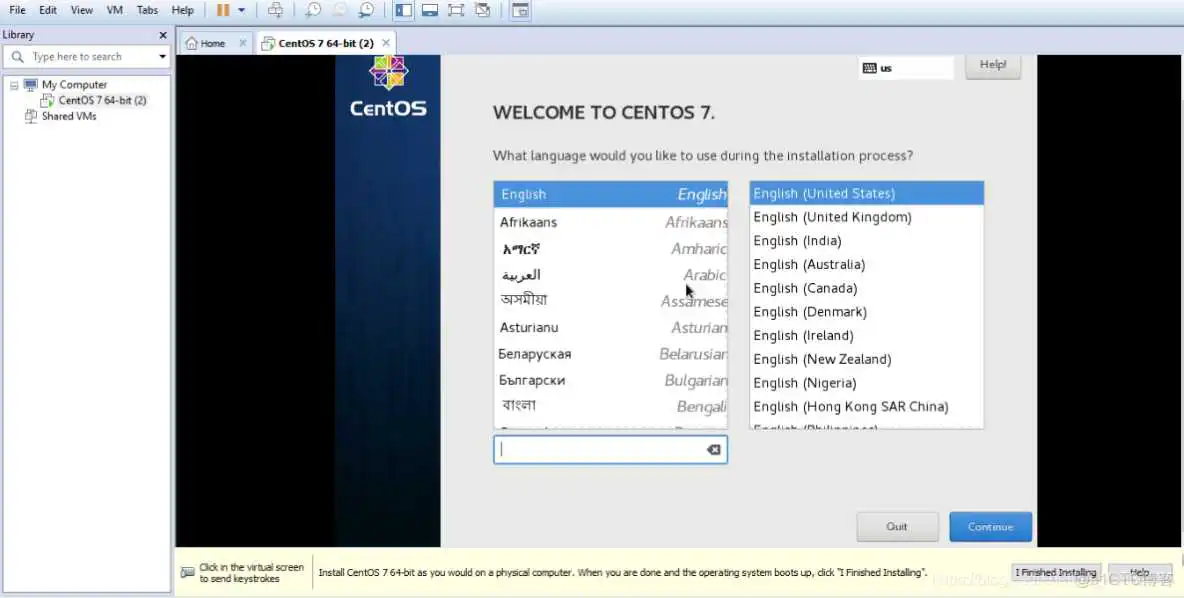Select Shared VMs in the library
This screenshot has height=598, width=1184.
(x=68, y=116)
